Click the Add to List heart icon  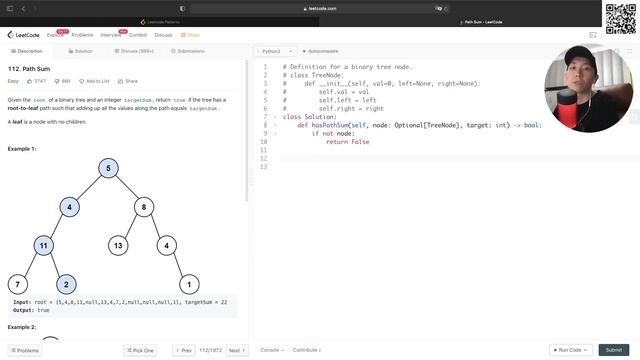tap(81, 81)
